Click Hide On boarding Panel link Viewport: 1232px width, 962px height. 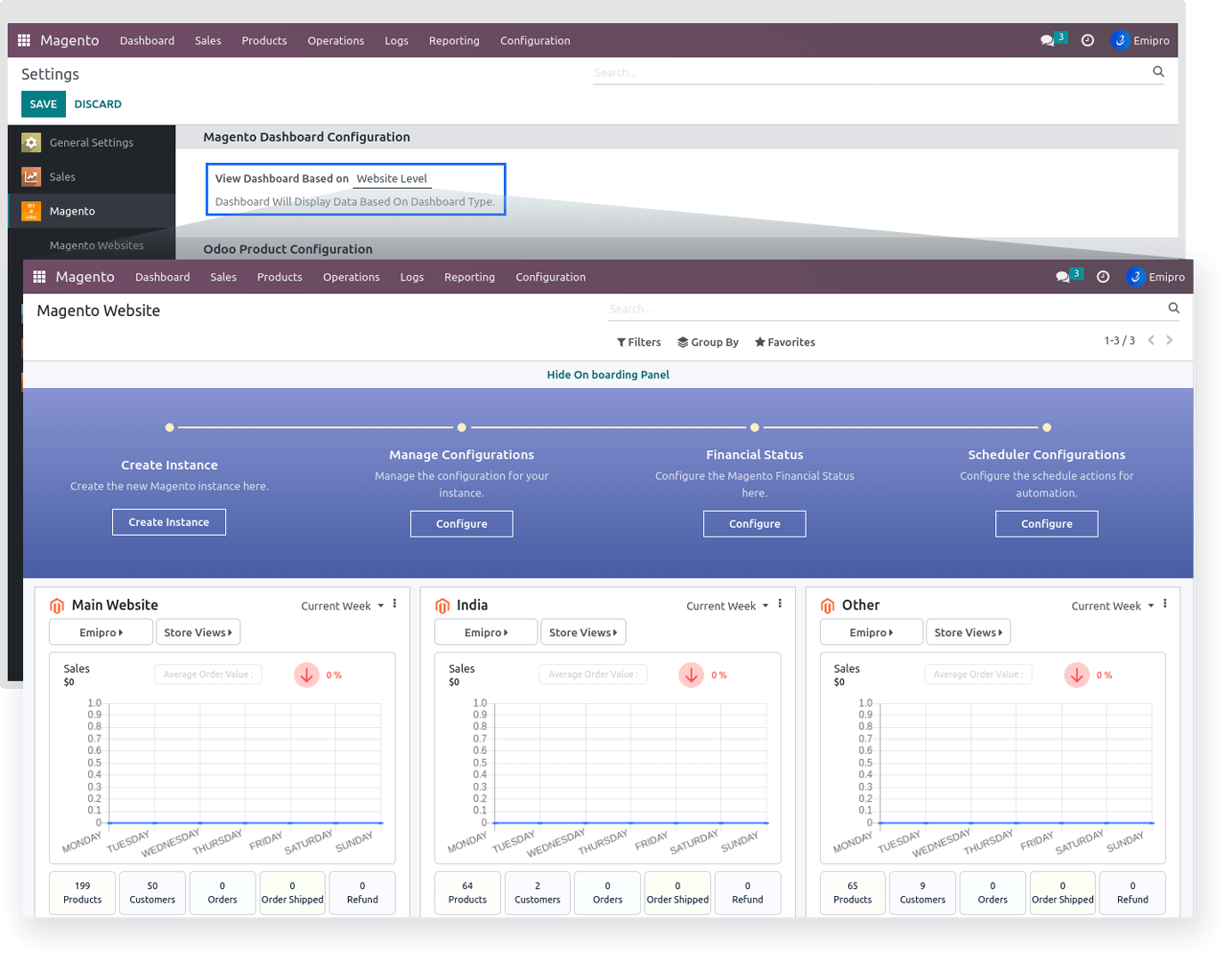click(608, 375)
